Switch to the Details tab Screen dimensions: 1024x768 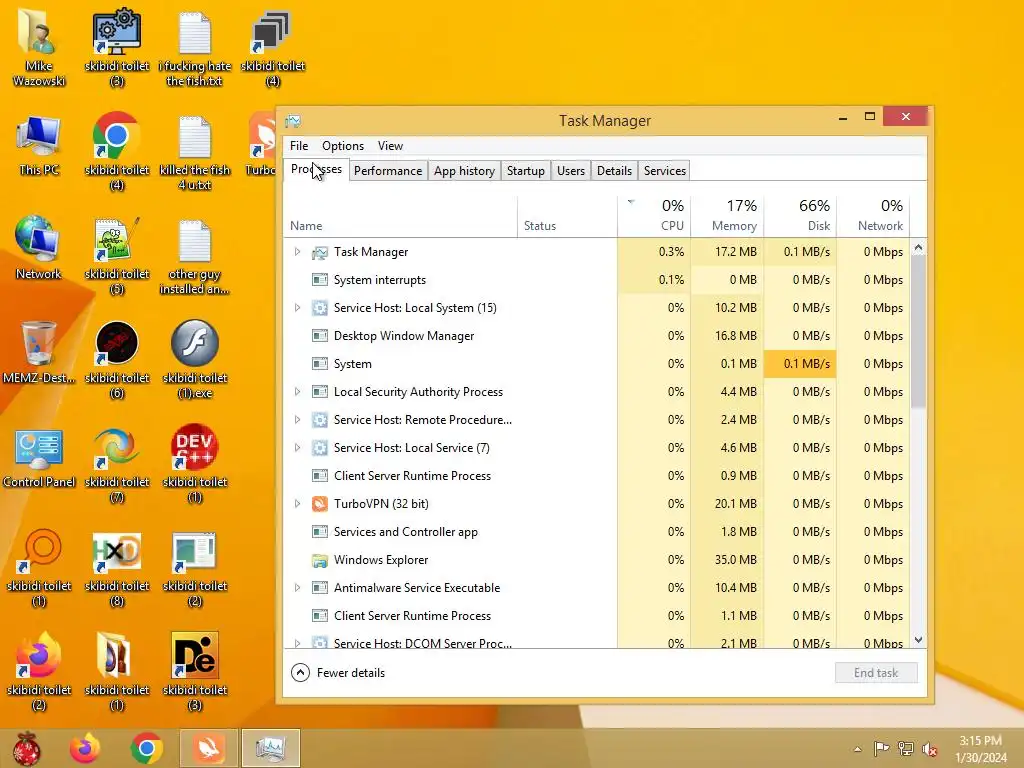[x=615, y=170]
